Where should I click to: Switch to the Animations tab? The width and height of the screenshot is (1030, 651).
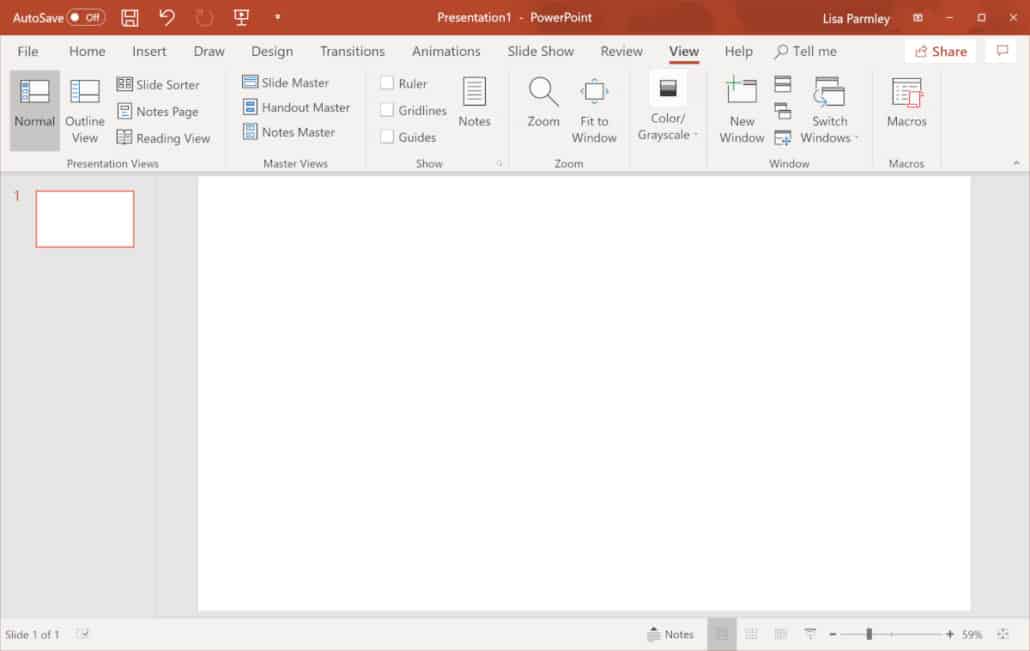pyautogui.click(x=446, y=51)
